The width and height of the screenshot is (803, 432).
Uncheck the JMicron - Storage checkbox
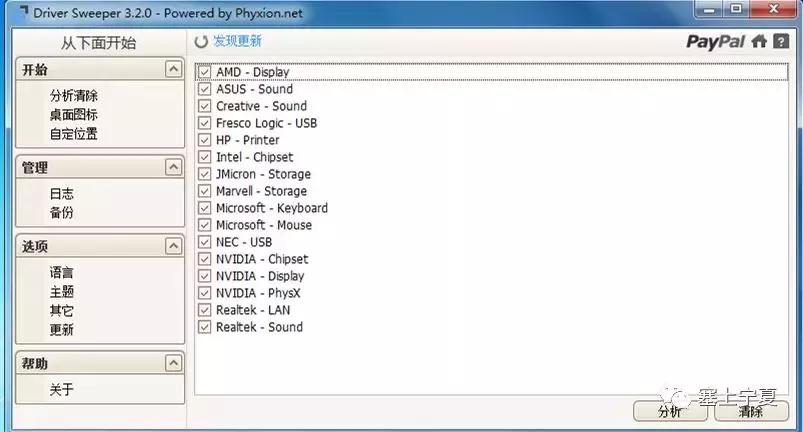pos(204,174)
